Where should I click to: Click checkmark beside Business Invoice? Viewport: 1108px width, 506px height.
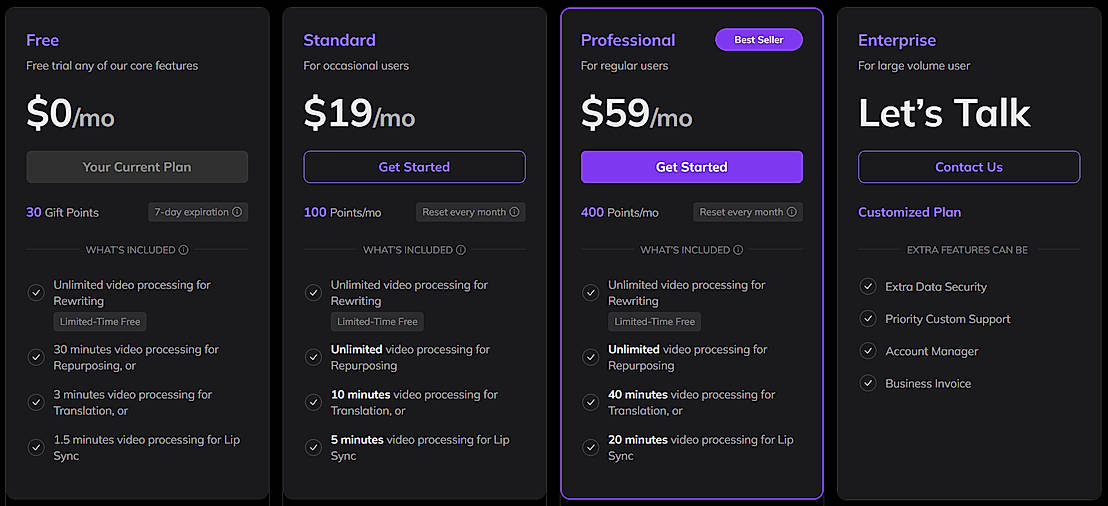click(867, 383)
